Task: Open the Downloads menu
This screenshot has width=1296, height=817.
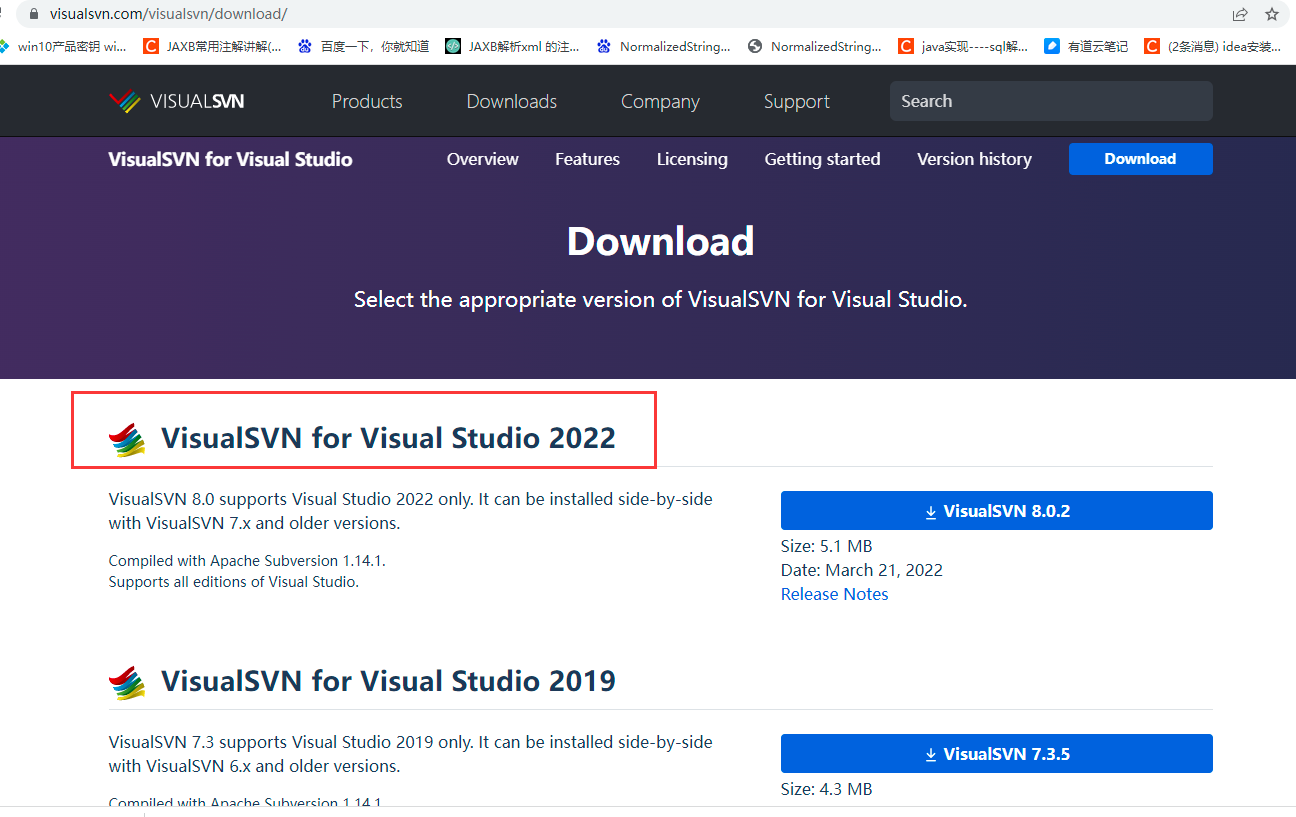Action: click(x=512, y=101)
